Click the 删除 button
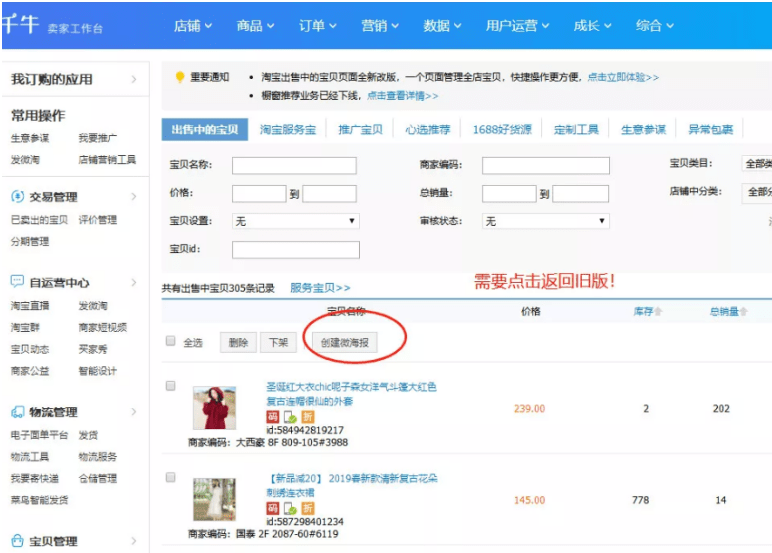The width and height of the screenshot is (772, 553). click(238, 342)
